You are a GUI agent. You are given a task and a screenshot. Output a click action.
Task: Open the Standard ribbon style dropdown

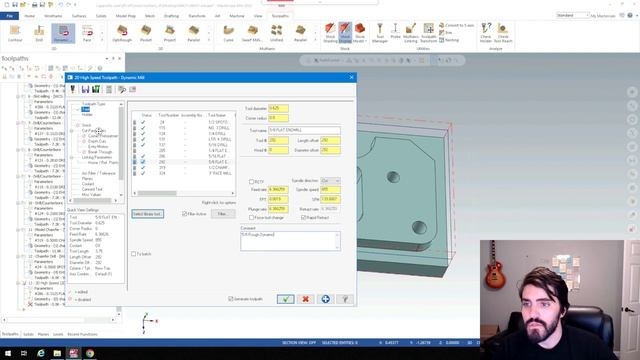pos(573,16)
